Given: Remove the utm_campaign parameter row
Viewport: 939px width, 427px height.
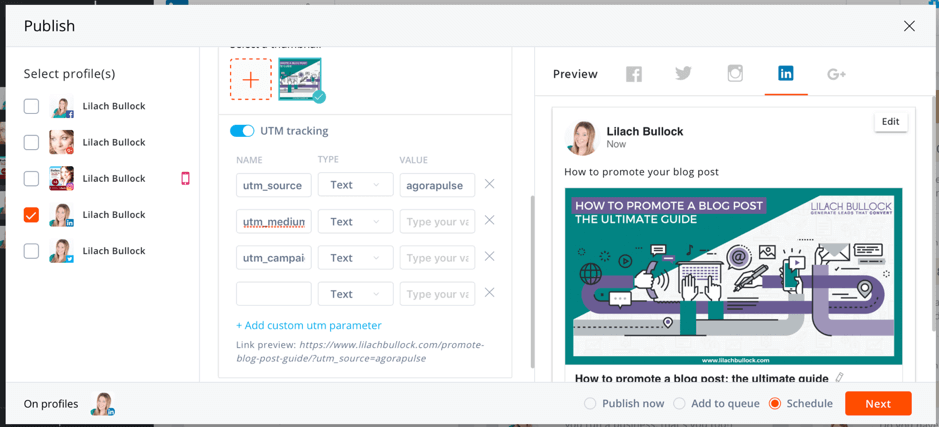Looking at the screenshot, I should coord(489,257).
